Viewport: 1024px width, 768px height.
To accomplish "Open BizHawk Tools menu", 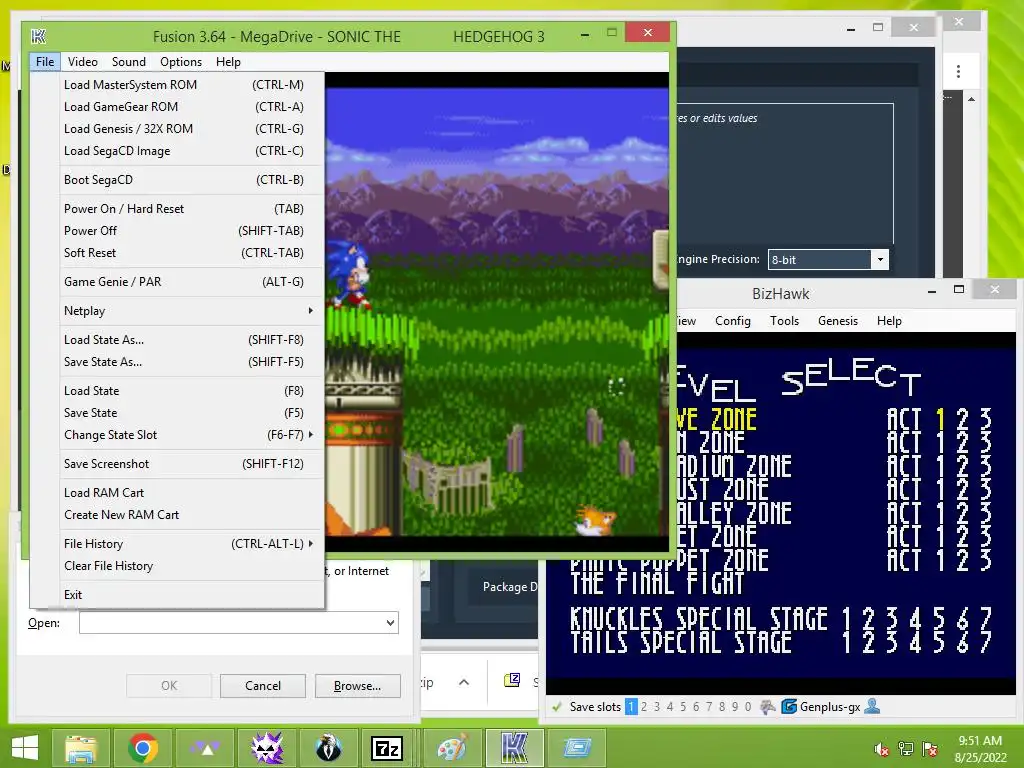I will pyautogui.click(x=784, y=321).
